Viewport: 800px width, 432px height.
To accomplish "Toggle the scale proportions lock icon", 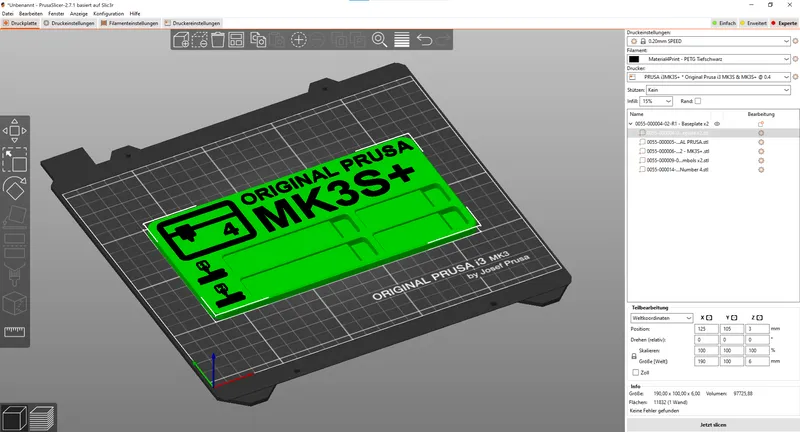I will click(634, 356).
